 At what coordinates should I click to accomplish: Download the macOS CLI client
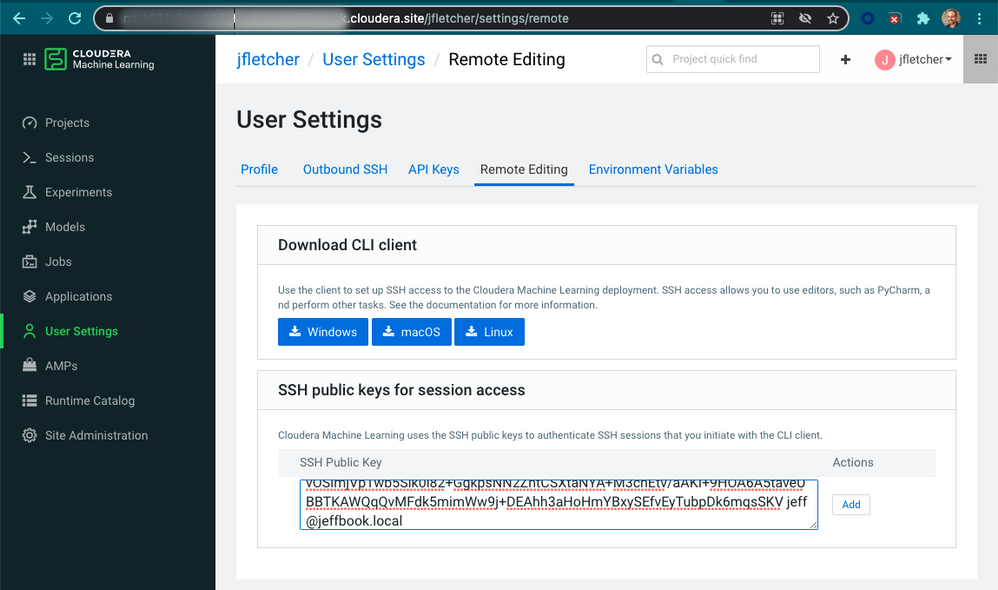411,331
